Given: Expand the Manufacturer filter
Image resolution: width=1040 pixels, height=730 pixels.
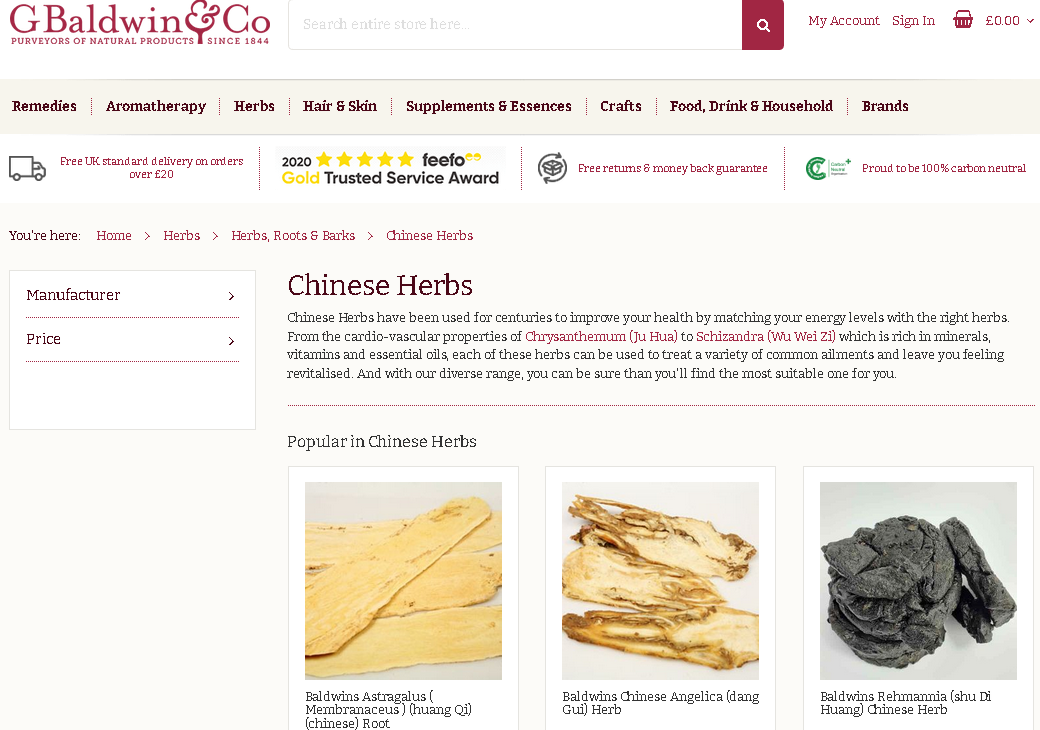Looking at the screenshot, I should tap(132, 295).
